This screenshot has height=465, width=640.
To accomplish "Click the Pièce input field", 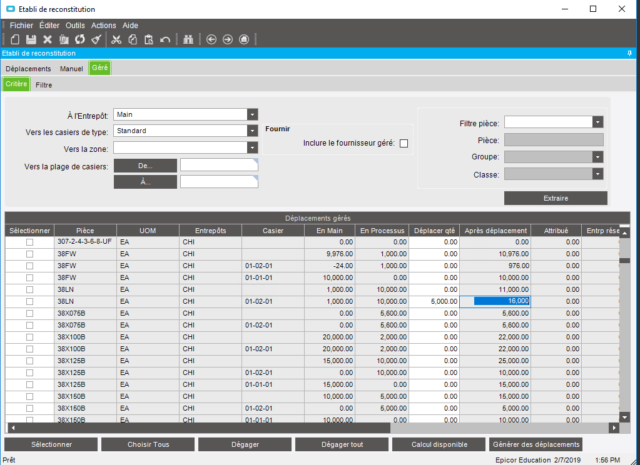I will pos(553,140).
